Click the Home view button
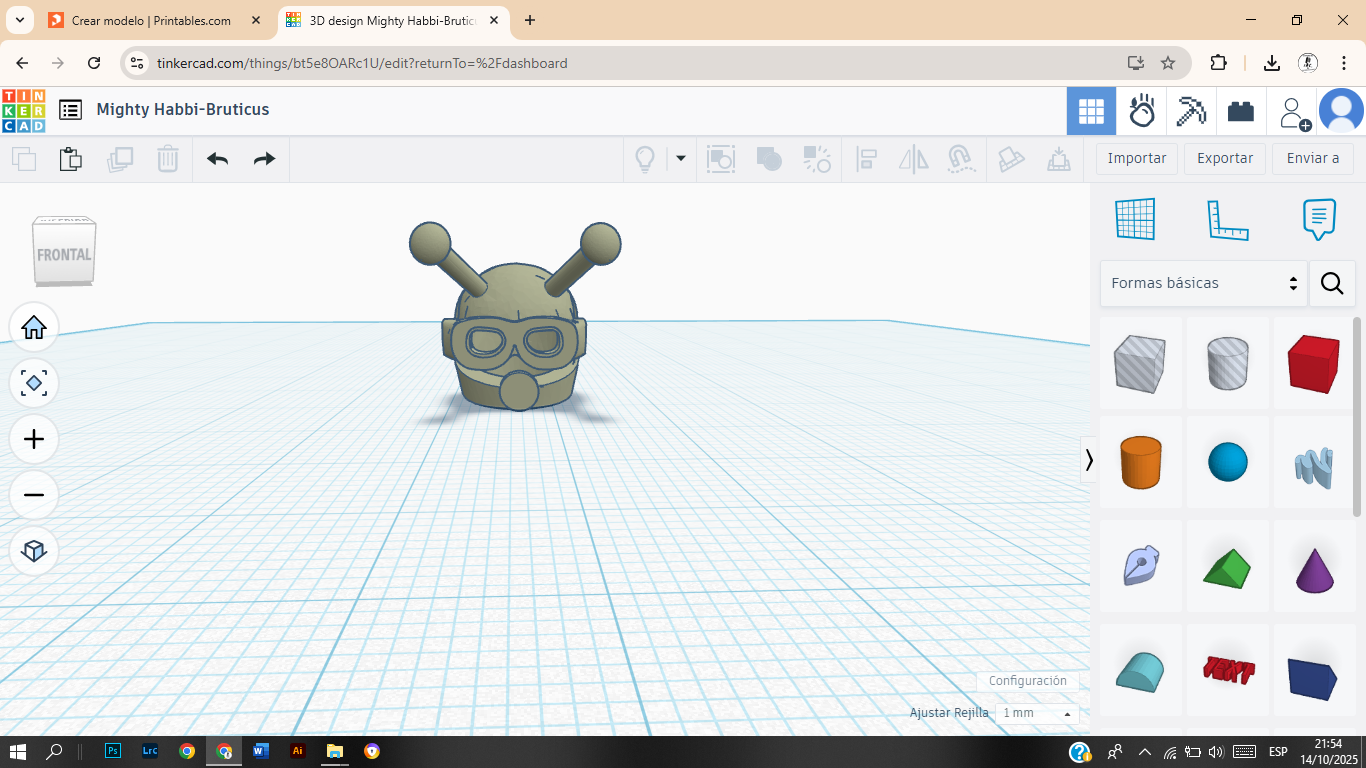 coord(34,327)
